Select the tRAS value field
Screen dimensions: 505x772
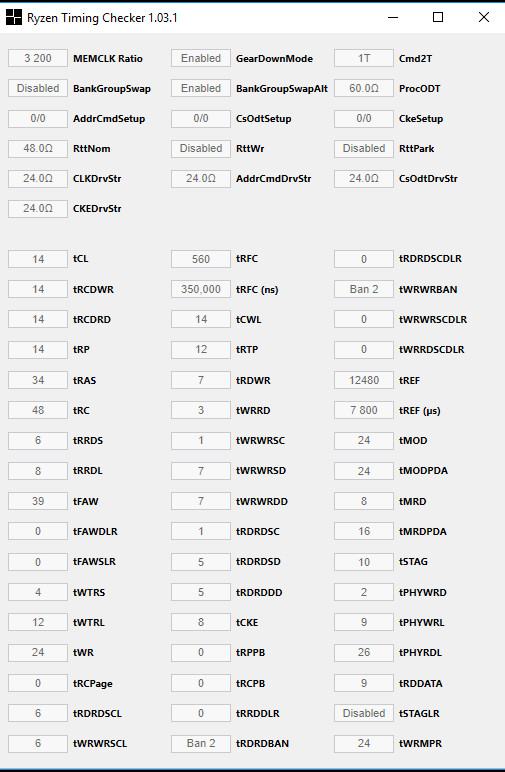tap(38, 380)
